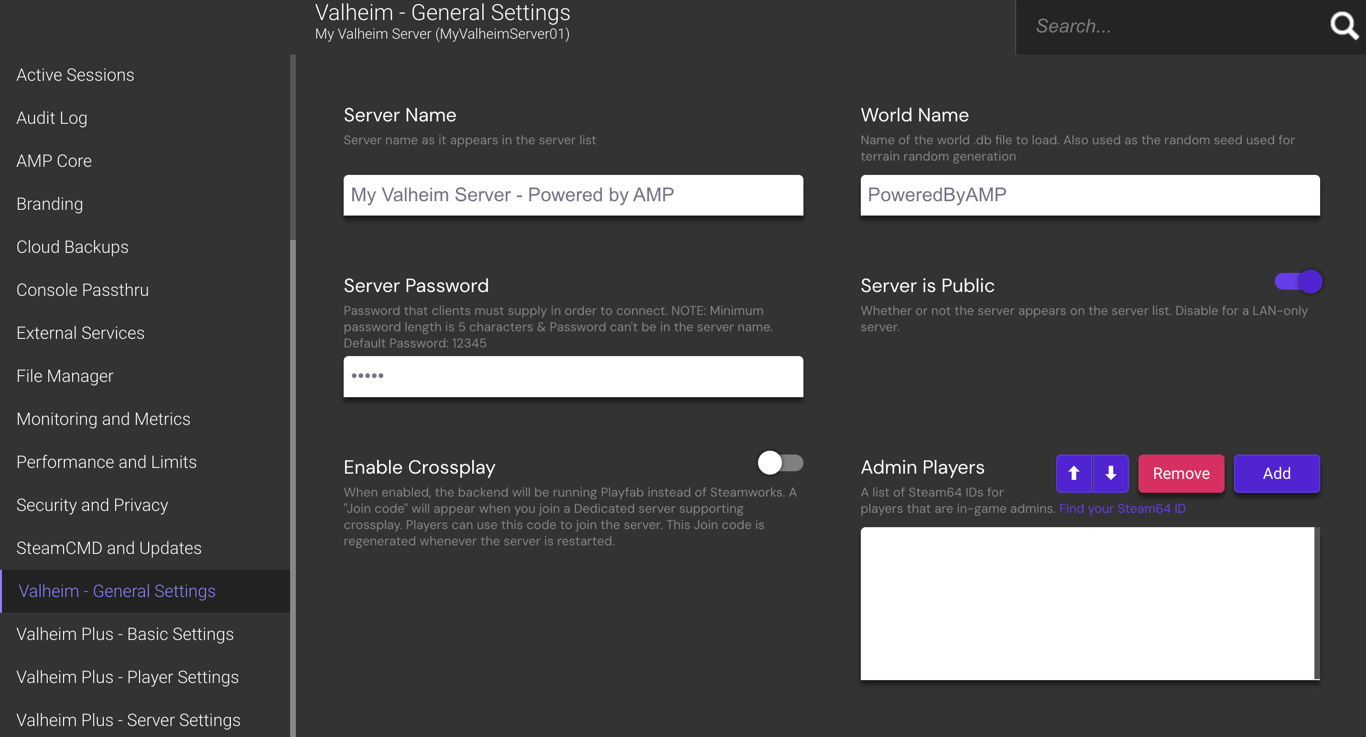The height and width of the screenshot is (737, 1366).
Task: Click the move-up arrow beside Admin Players
Action: click(x=1074, y=473)
